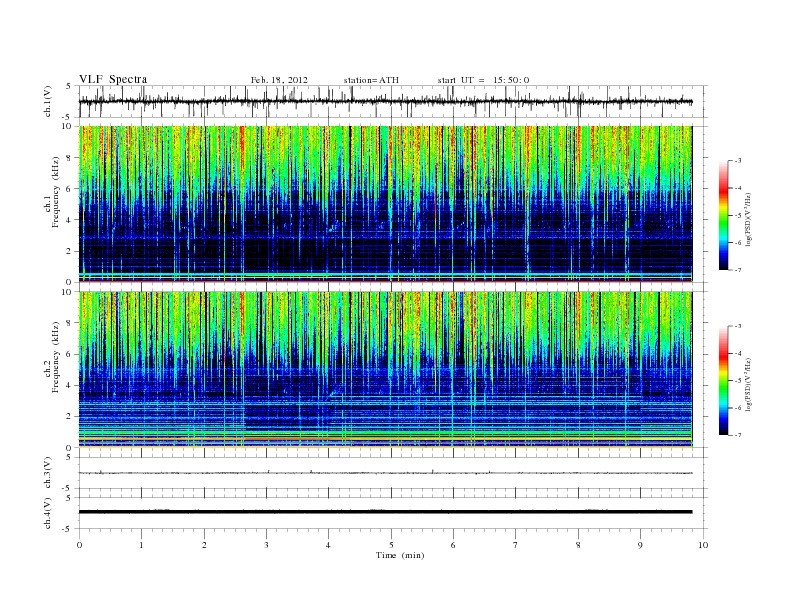Image resolution: width=792 pixels, height=612 pixels.
Task: Click the "ch.4(V)" axis label
Action: point(48,513)
